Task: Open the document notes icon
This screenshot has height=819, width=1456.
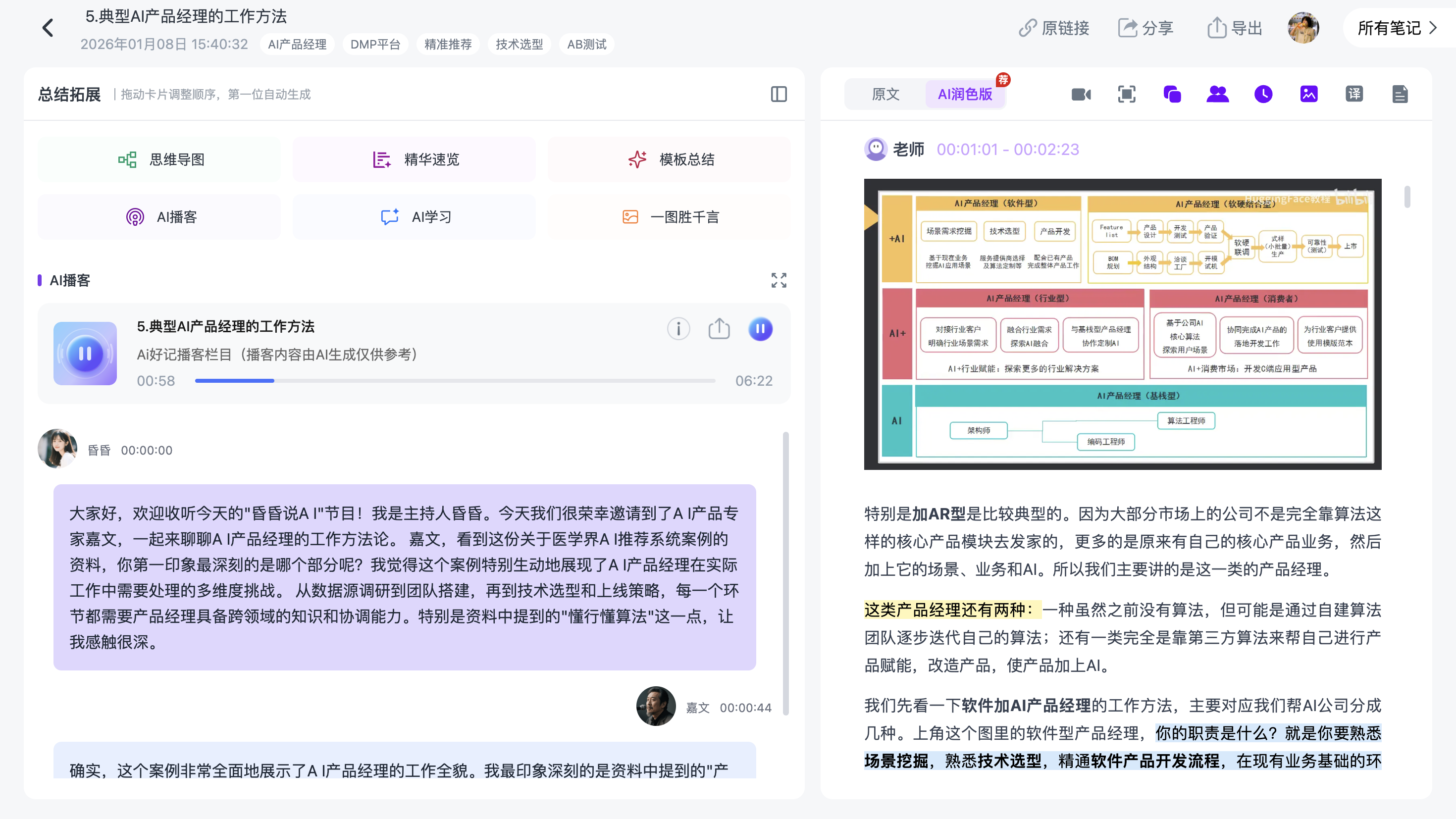Action: [x=1400, y=94]
